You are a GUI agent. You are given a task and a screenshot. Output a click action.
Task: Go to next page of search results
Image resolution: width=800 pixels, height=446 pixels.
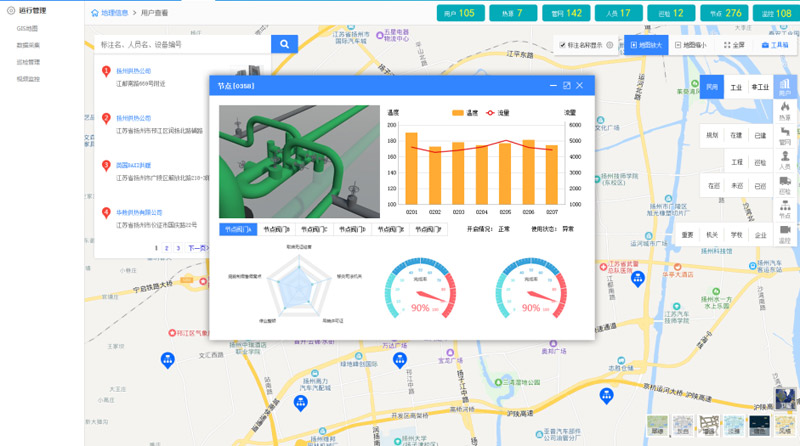click(198, 248)
